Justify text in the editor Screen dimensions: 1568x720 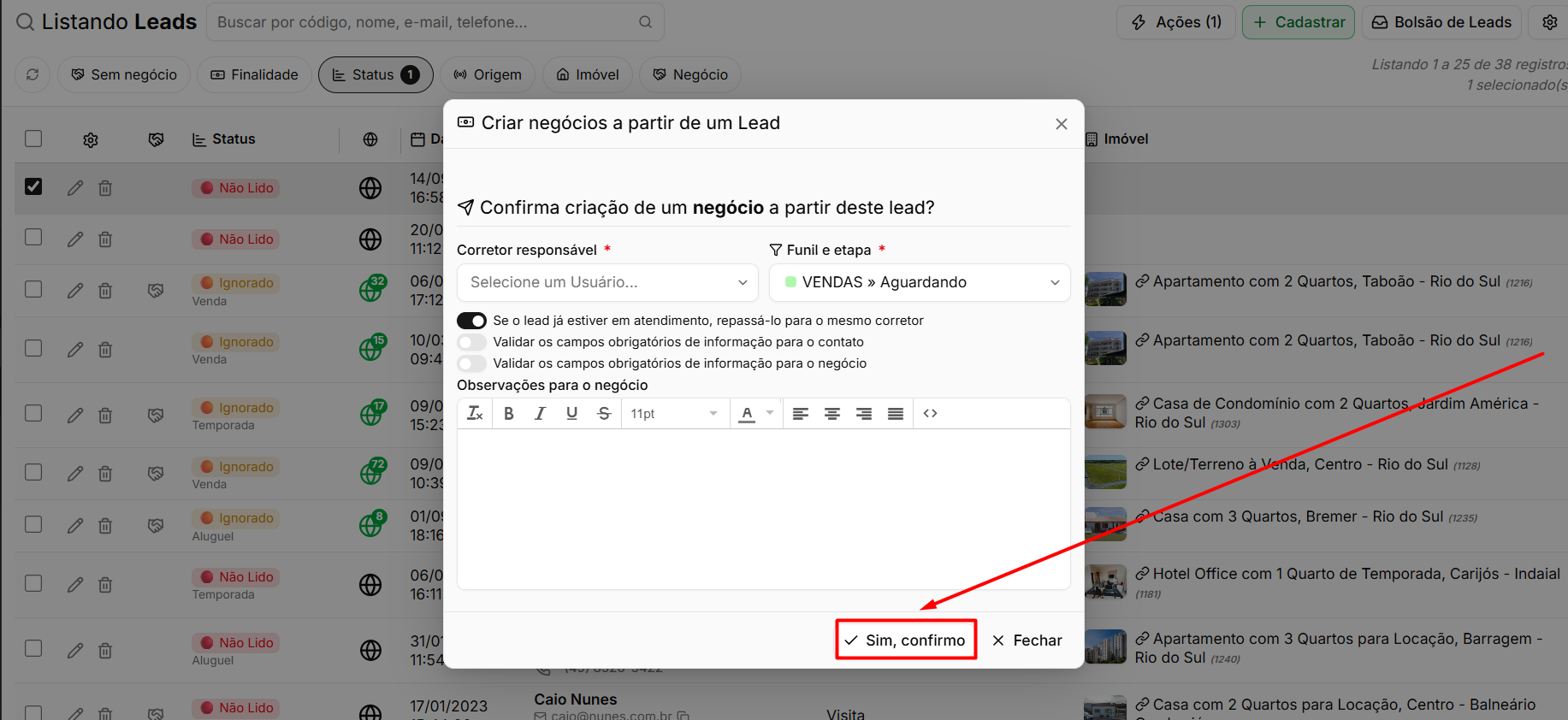[896, 414]
